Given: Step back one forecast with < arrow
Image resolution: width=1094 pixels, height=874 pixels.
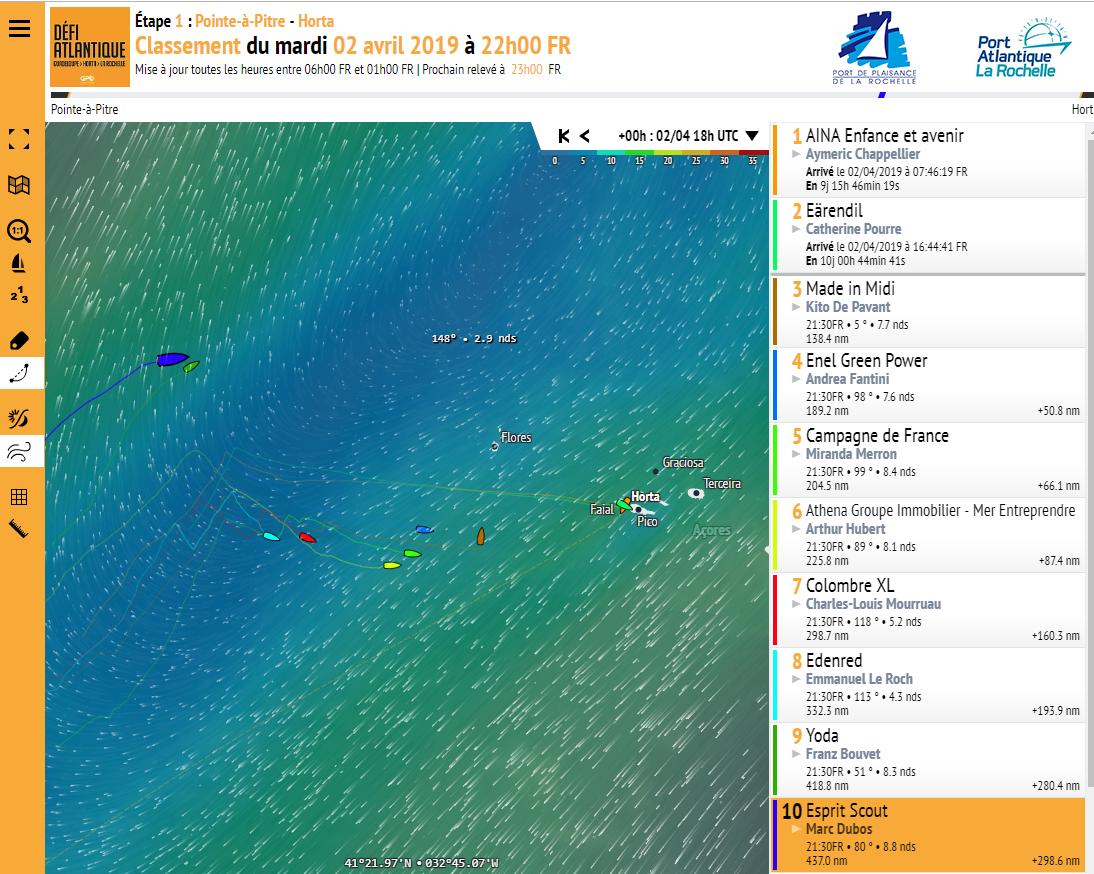Looking at the screenshot, I should 585,136.
